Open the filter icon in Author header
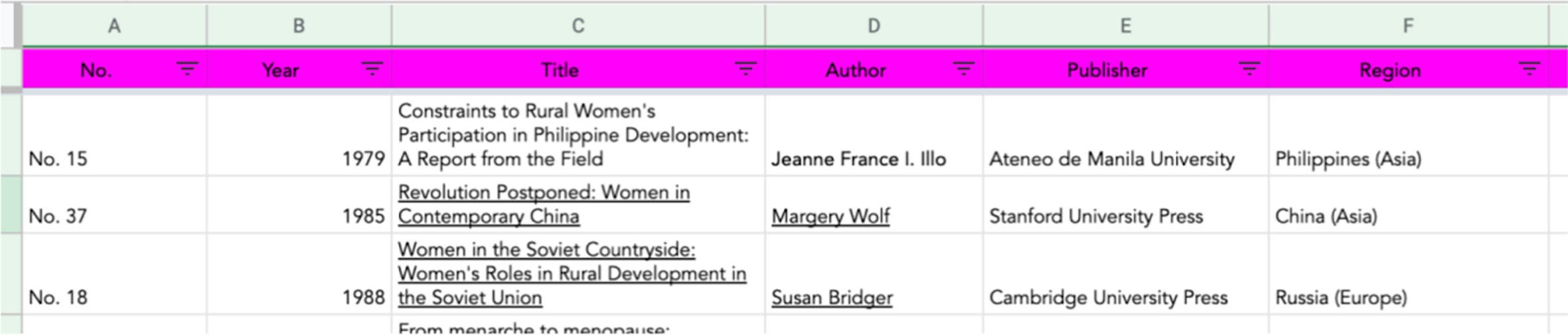The height and width of the screenshot is (335, 1568). click(x=963, y=69)
